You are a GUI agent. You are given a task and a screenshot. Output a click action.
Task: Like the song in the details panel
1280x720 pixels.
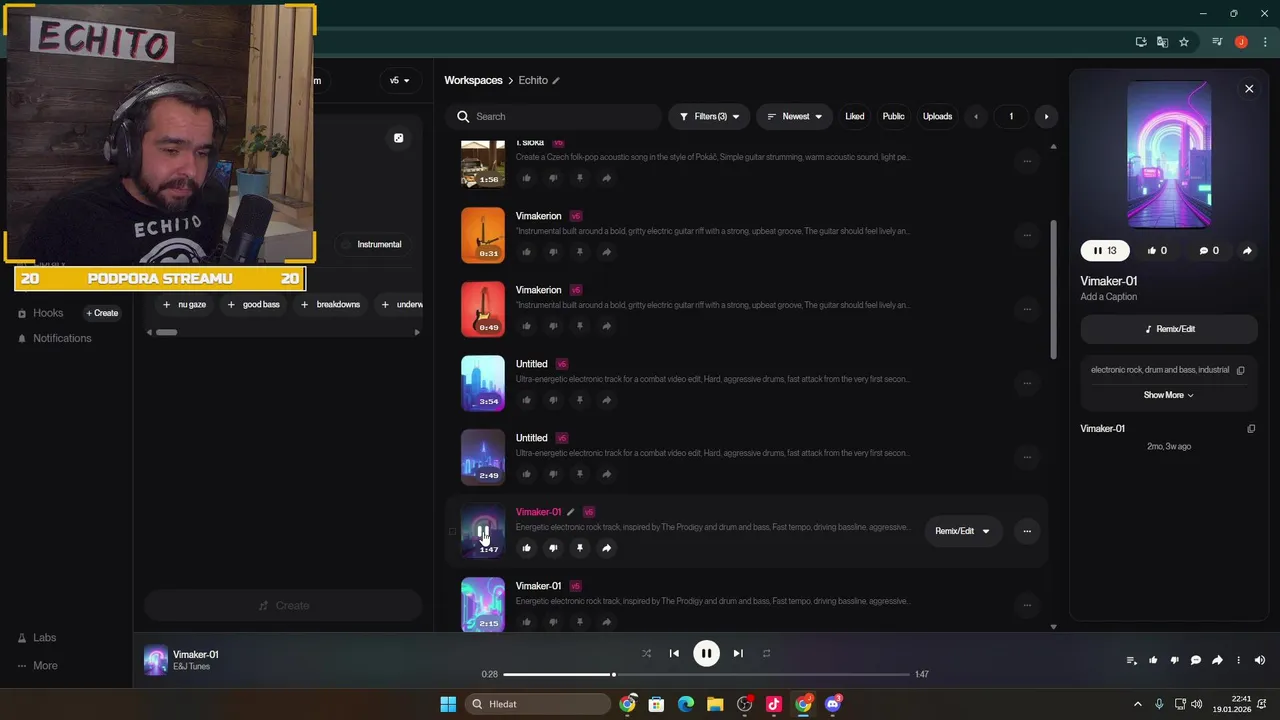(1157, 250)
